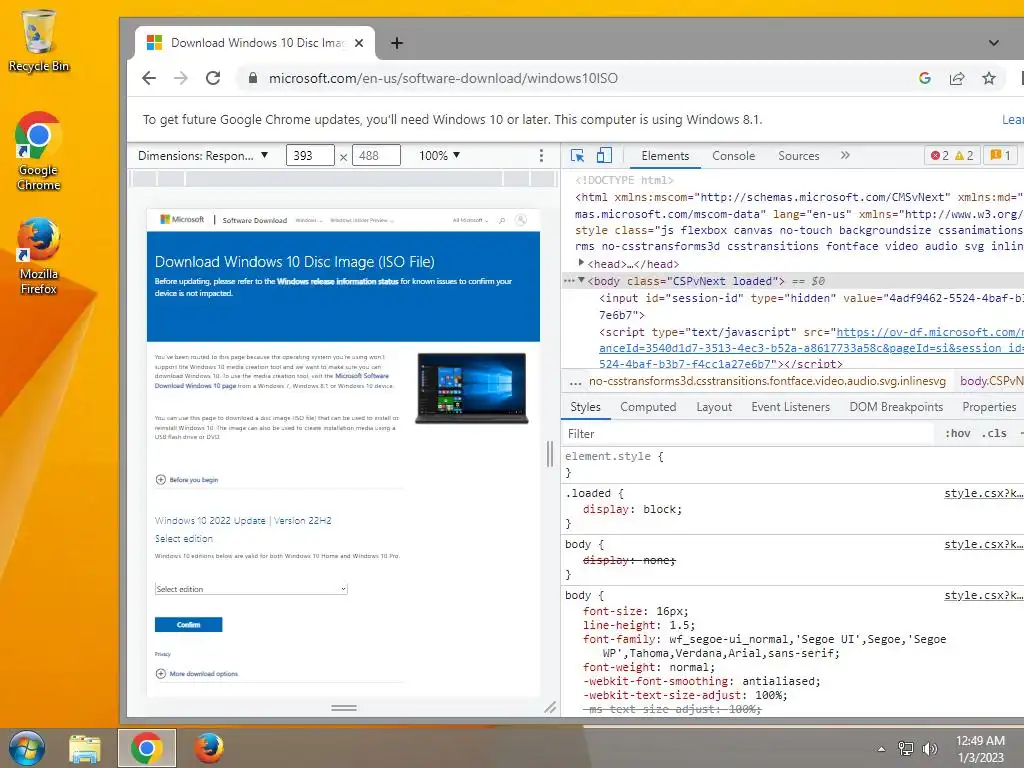
Task: Open the taskbar clock showing 12:49 AM
Action: 980,749
